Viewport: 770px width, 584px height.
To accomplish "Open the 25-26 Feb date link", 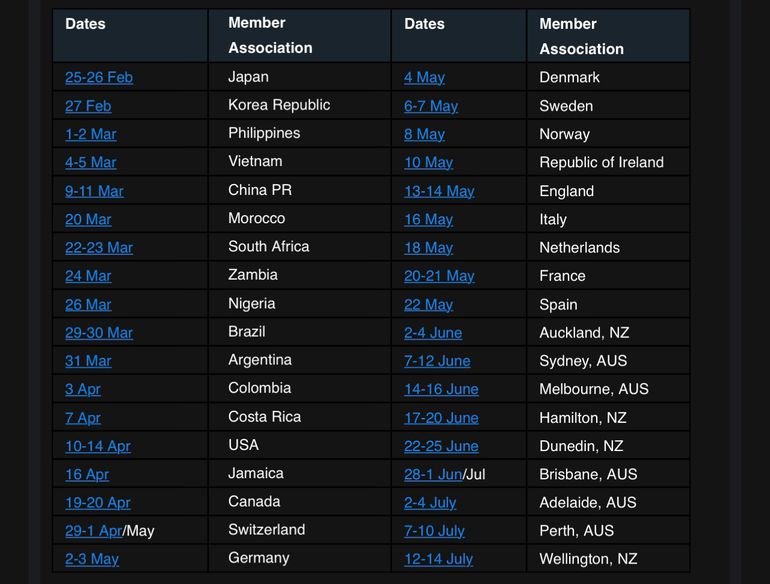I will (98, 77).
